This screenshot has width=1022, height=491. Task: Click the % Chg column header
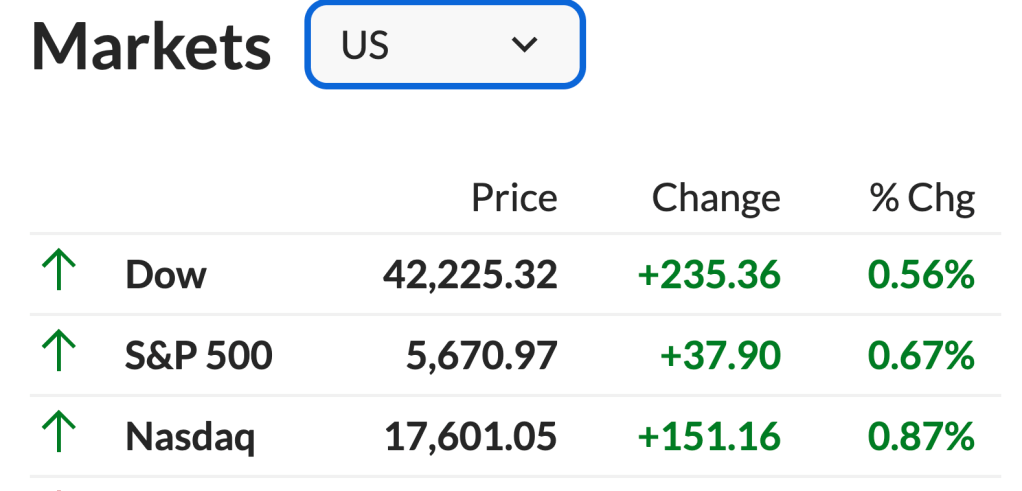pyautogui.click(x=921, y=198)
